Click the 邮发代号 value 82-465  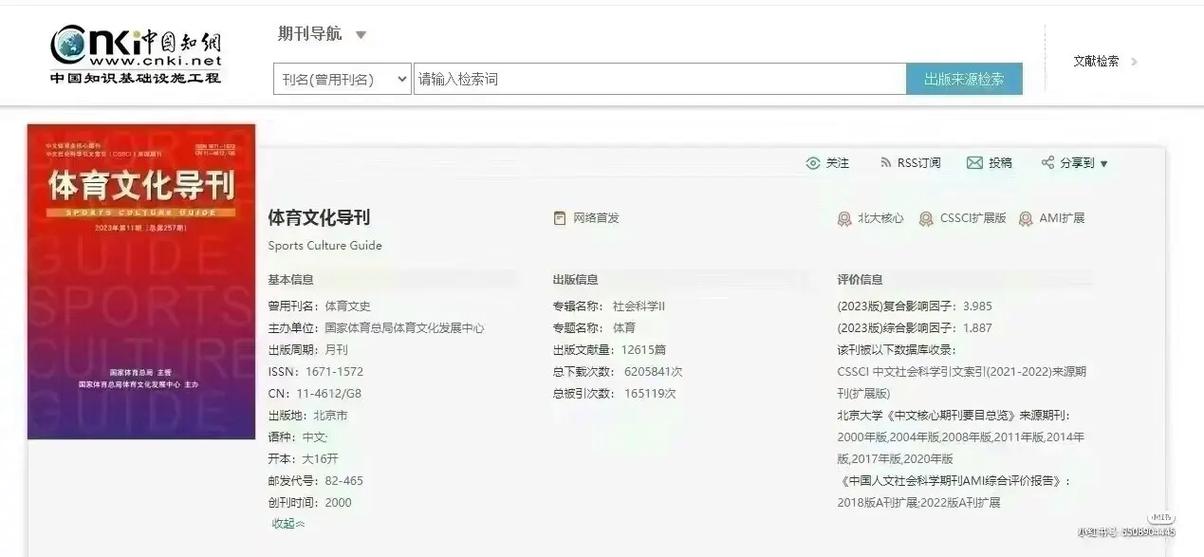[344, 481]
